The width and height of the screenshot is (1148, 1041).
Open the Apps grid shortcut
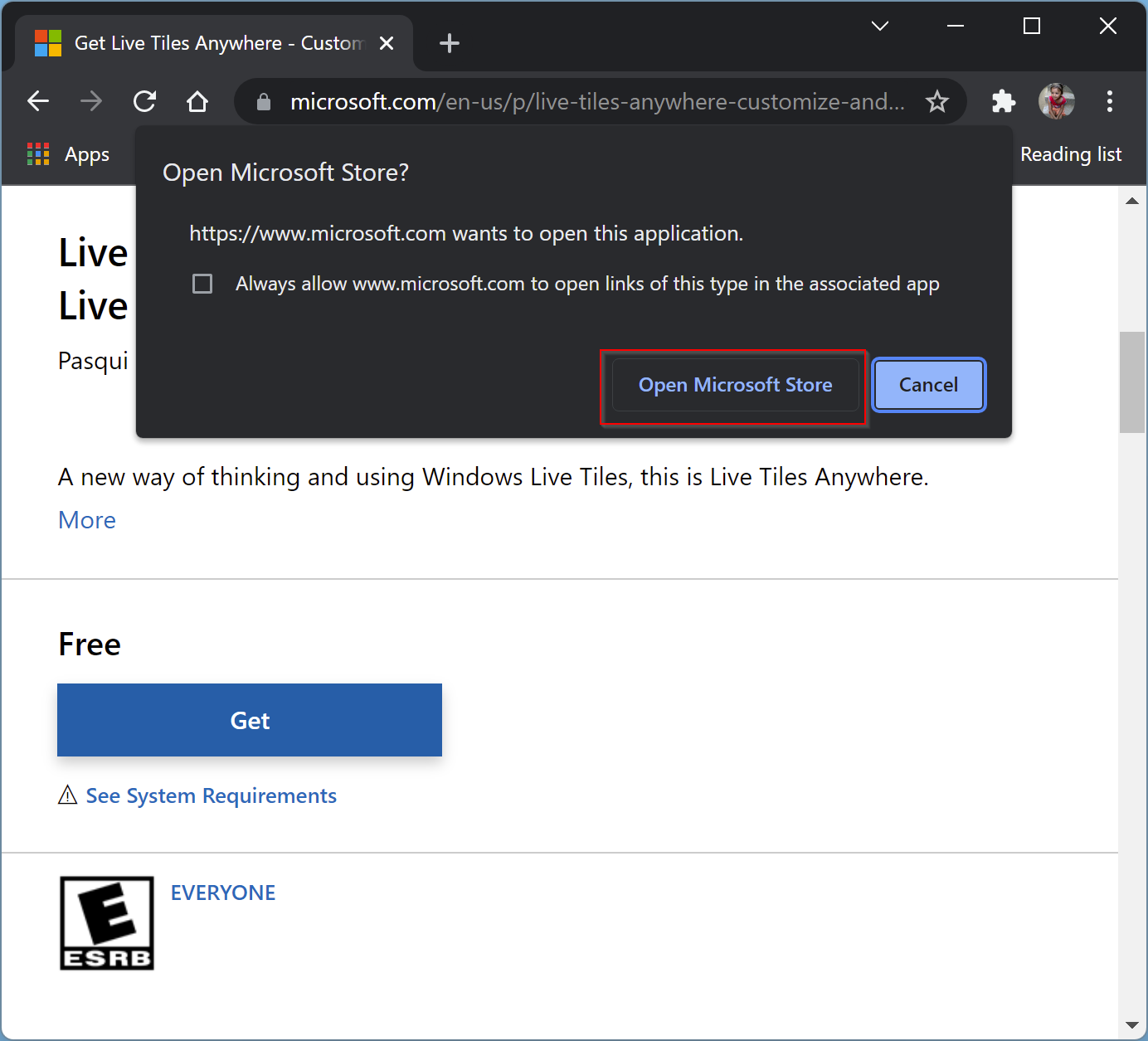pos(68,154)
